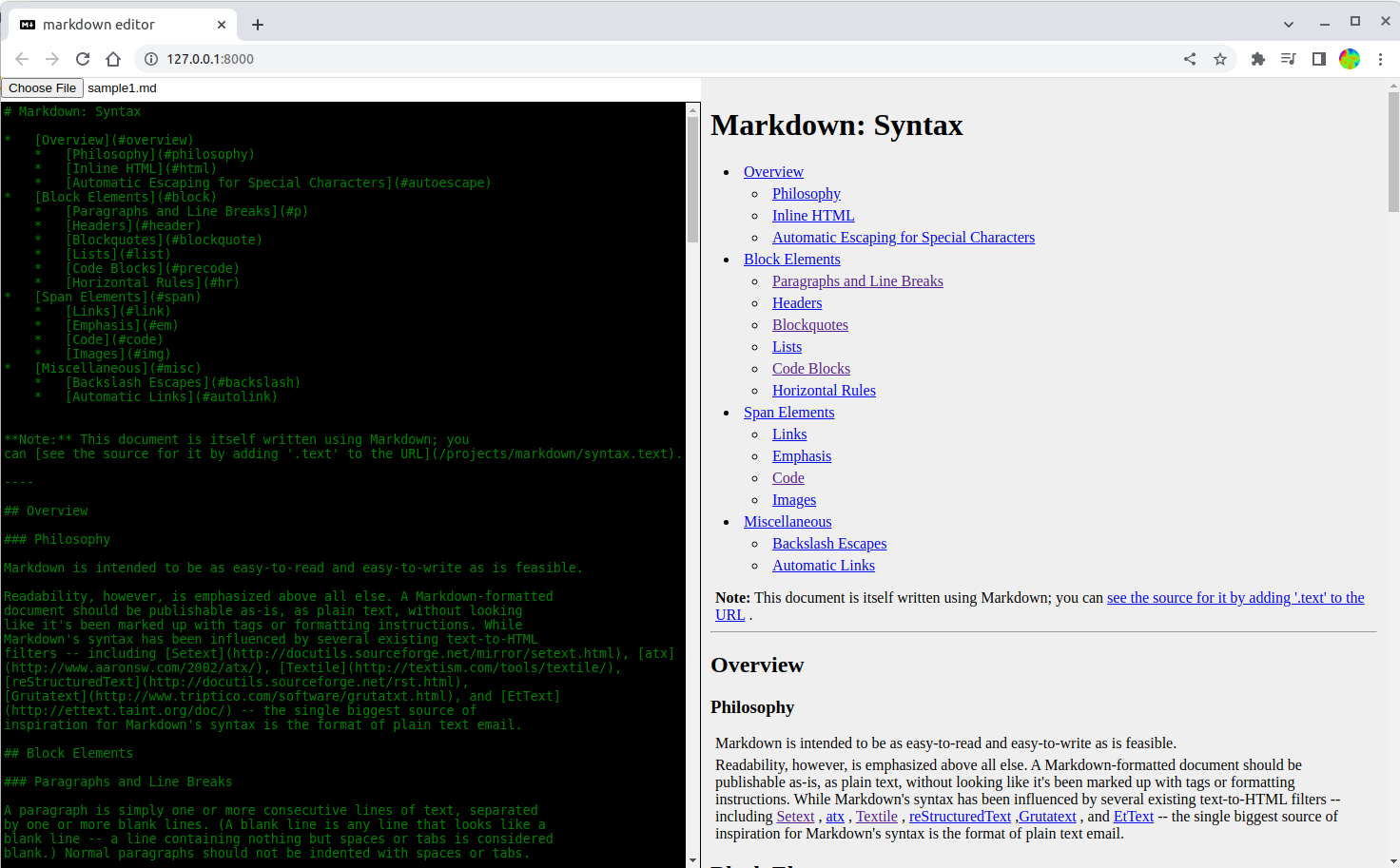Click the preview pane scrollbar thumb
This screenshot has height=868, width=1400.
pos(1393,151)
